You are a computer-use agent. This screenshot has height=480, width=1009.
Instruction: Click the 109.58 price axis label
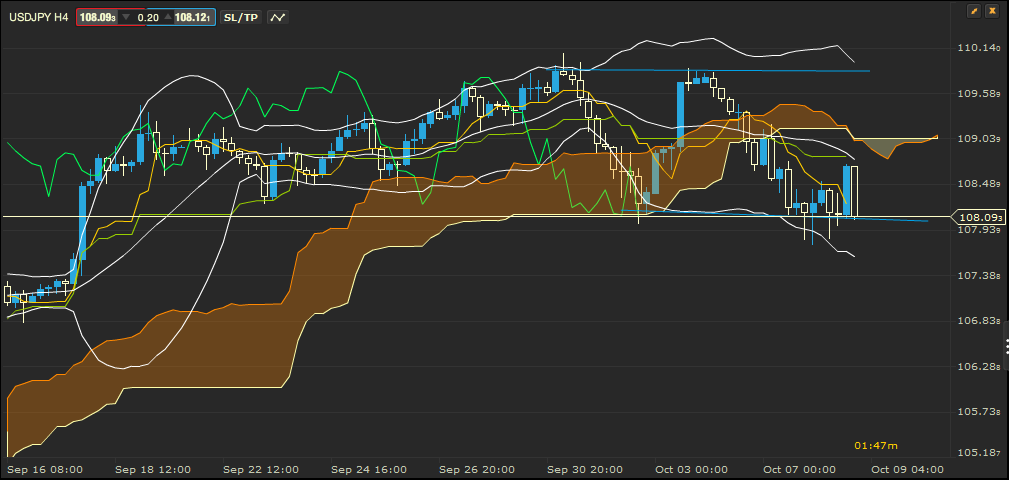click(977, 94)
